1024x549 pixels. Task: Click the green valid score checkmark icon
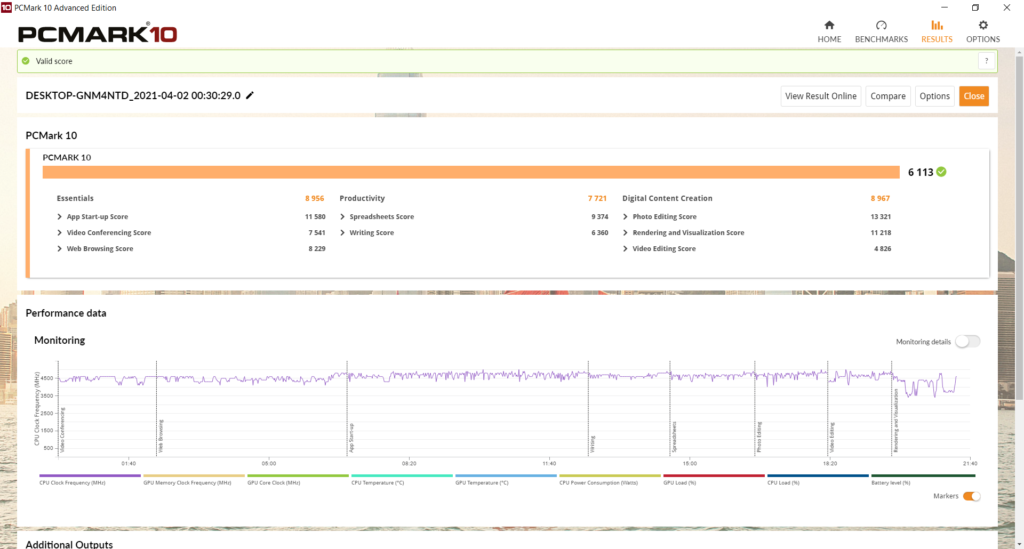tap(26, 61)
